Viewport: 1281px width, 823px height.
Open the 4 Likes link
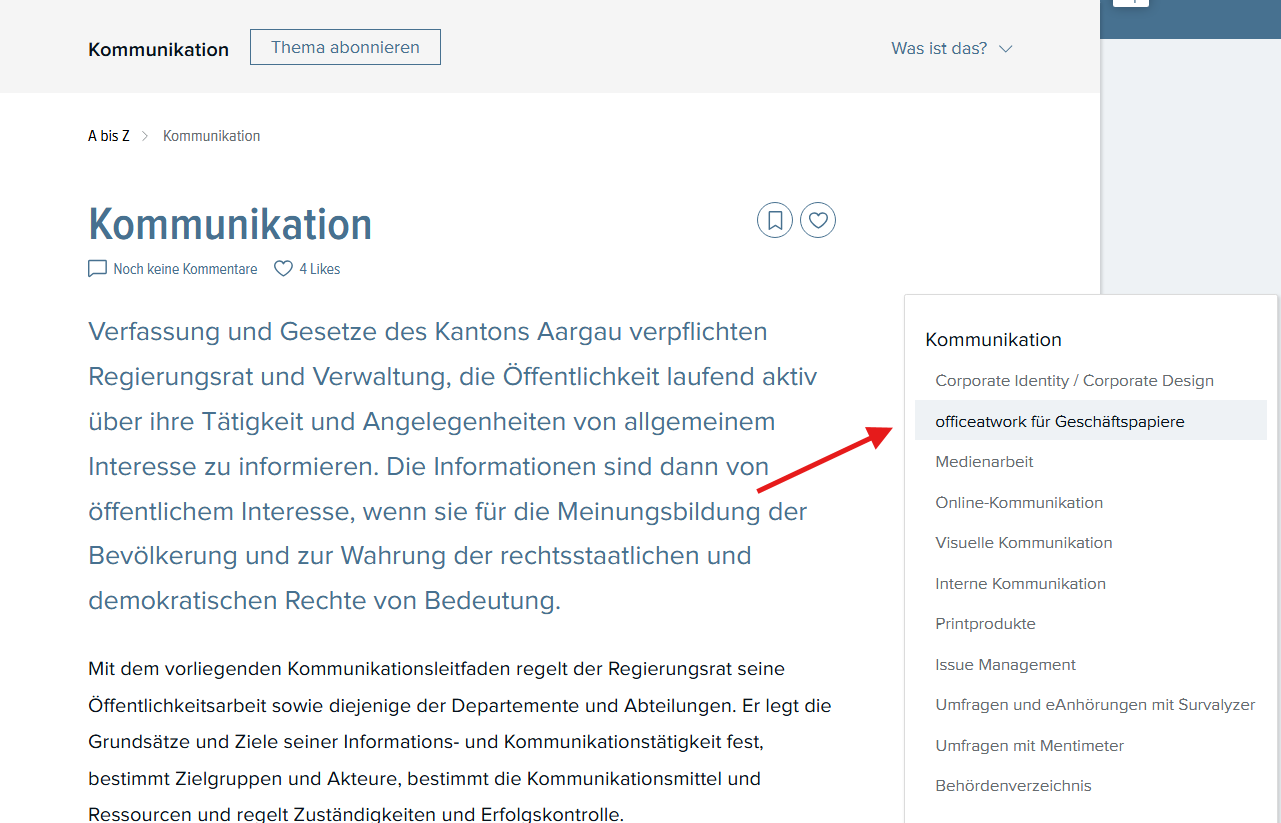coord(320,269)
